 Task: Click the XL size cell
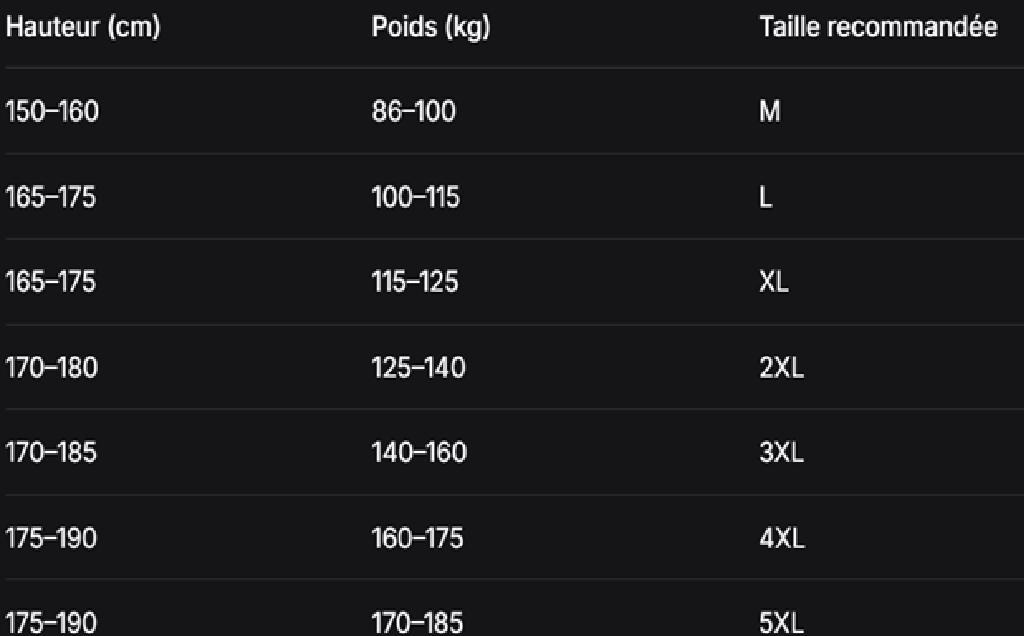[774, 282]
